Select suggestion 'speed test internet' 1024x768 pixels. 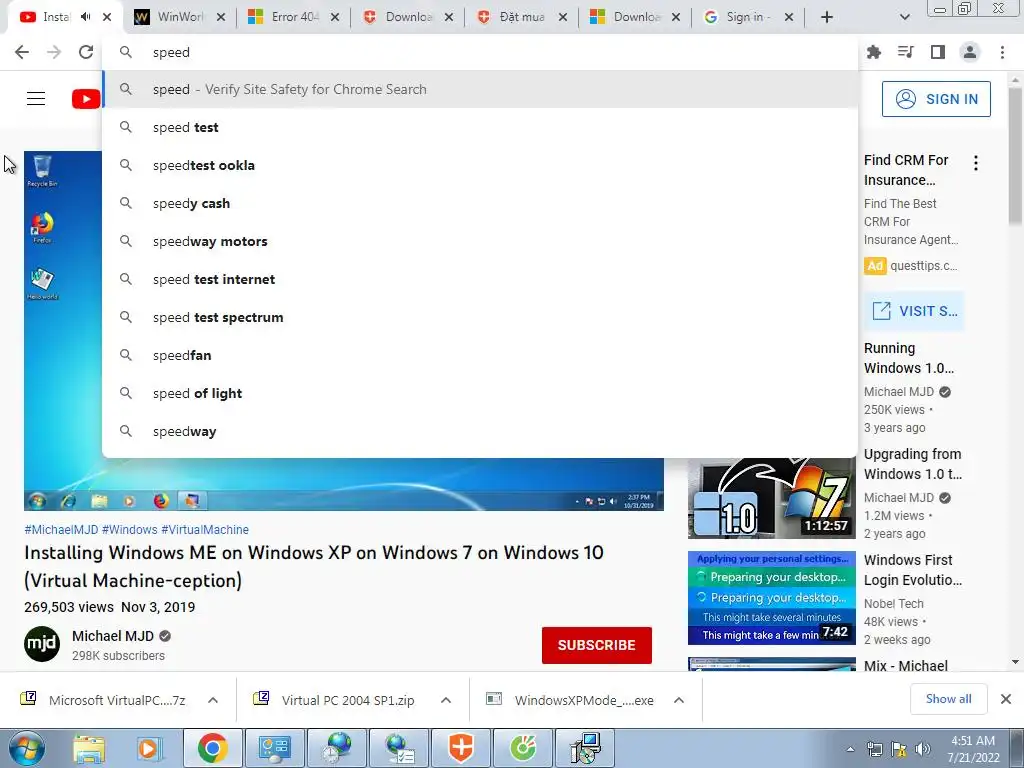click(480, 279)
